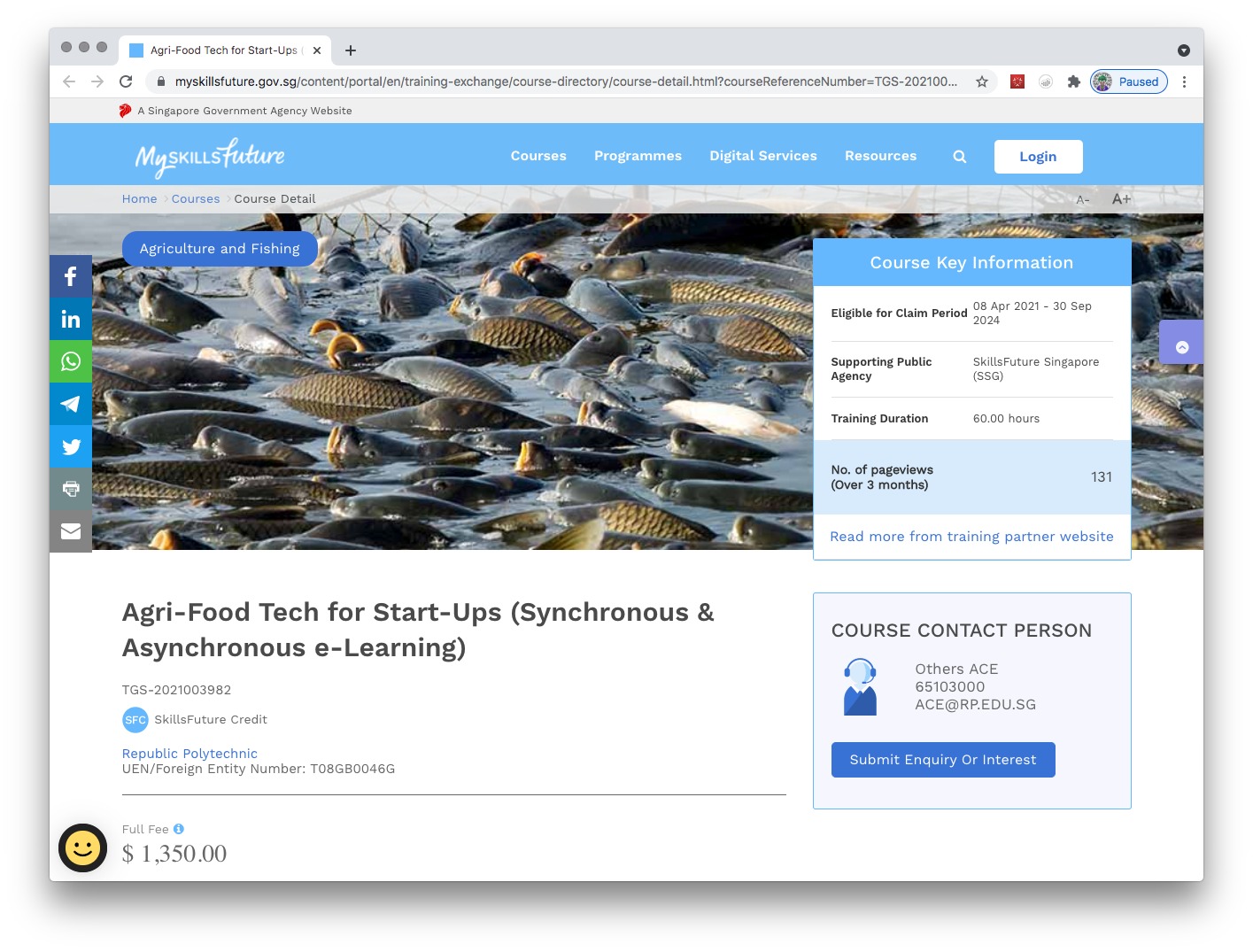Share course via LinkedIn icon
Image resolution: width=1253 pixels, height=952 pixels.
71,319
